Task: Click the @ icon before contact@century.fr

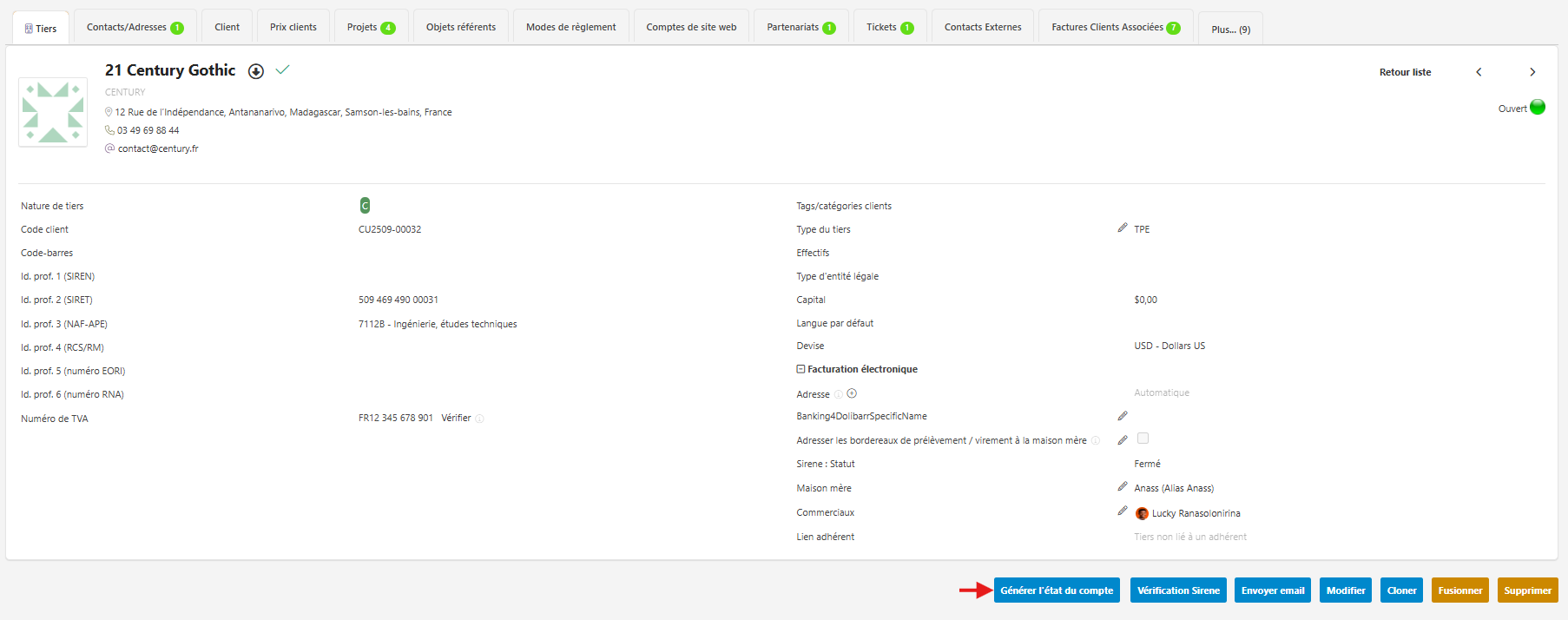Action: coord(109,148)
